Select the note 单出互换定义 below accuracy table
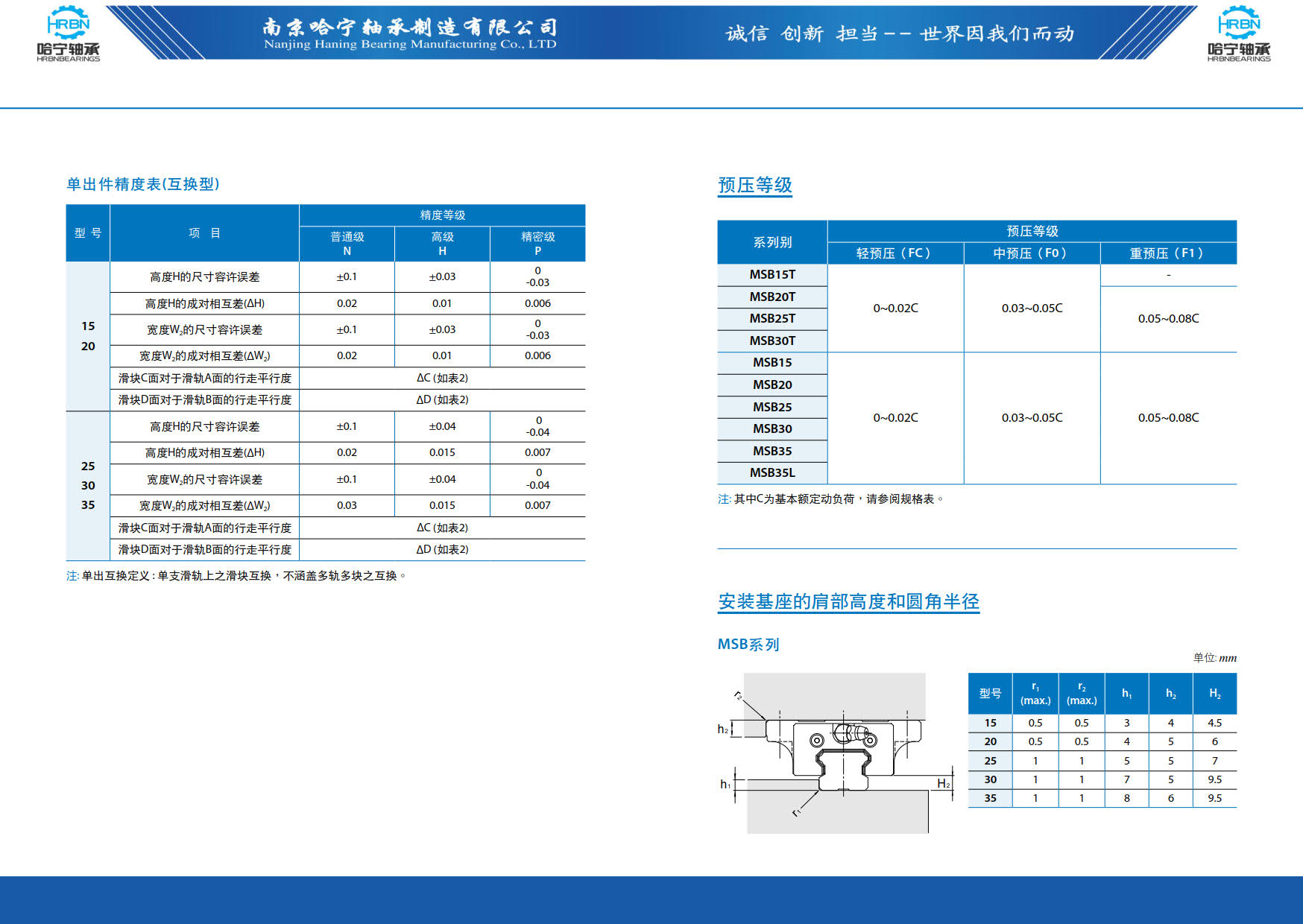The height and width of the screenshot is (924, 1303). (237, 576)
